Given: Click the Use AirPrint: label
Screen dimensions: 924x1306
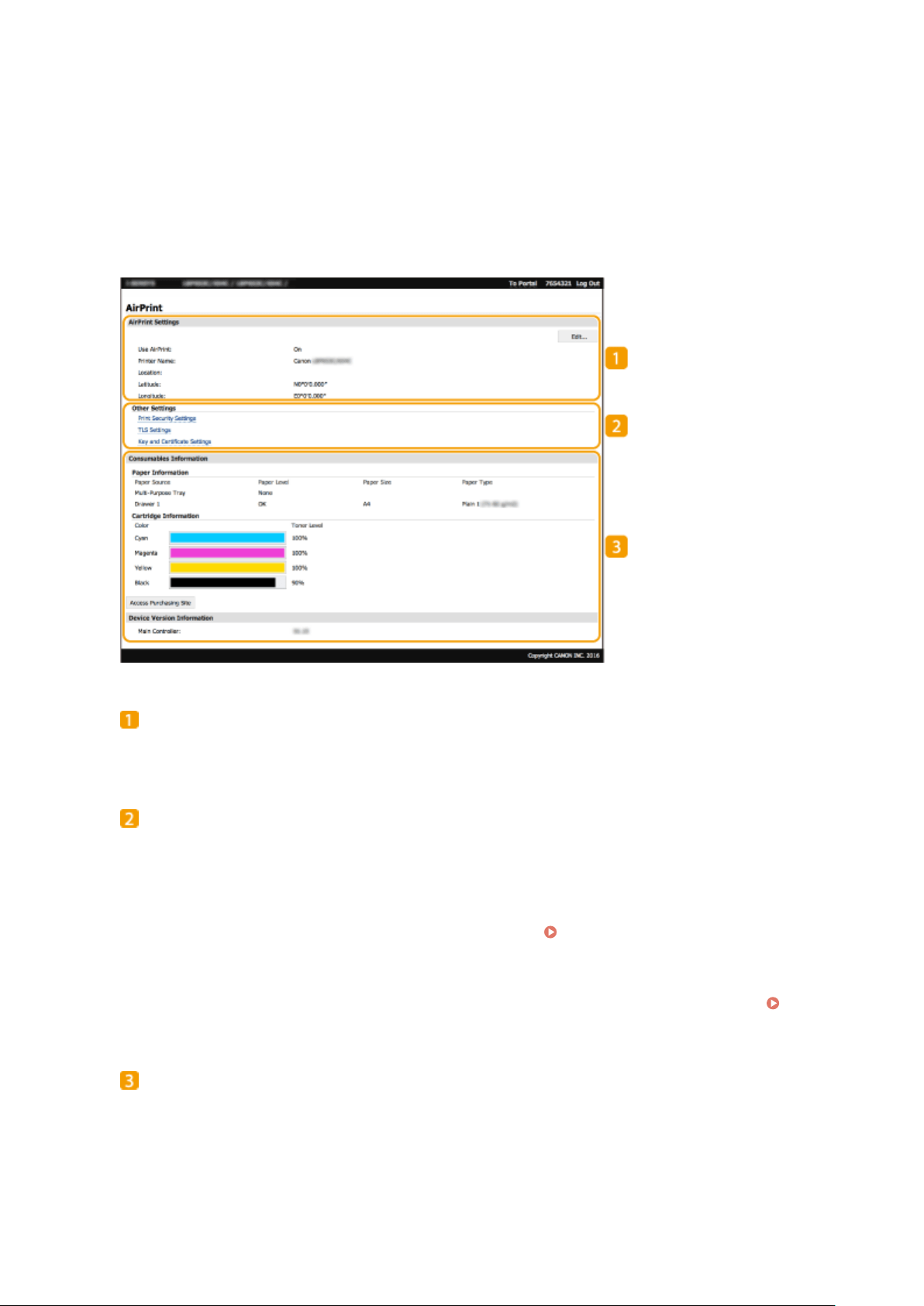Looking at the screenshot, I should click(x=154, y=350).
